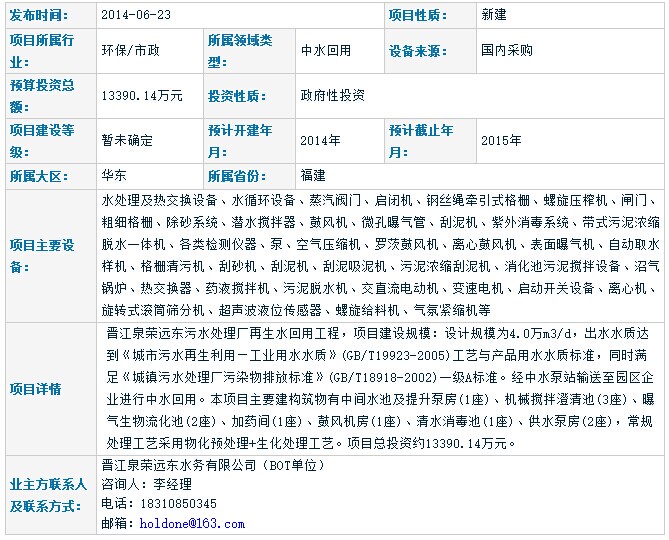This screenshot has height=540, width=669.
Task: Click the 所属省份 label
Action: tap(237, 176)
